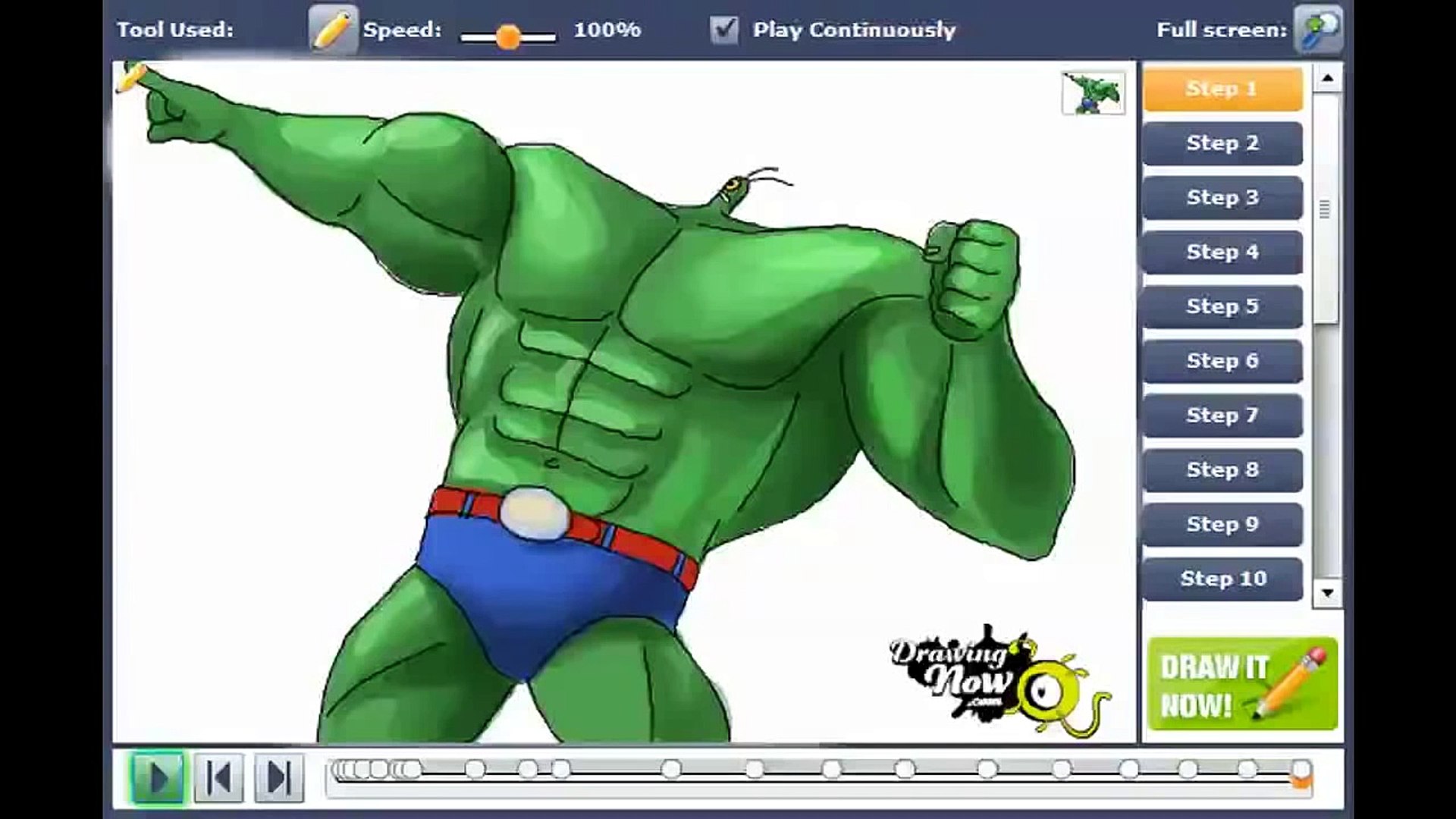Click the 100% speed value

pos(607,30)
